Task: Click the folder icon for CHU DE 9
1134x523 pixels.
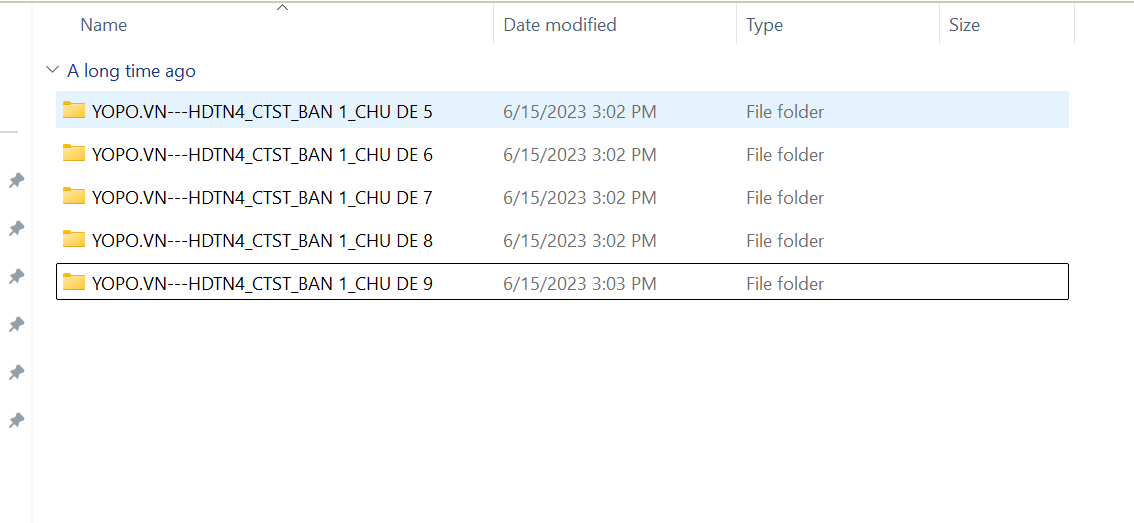Action: tap(73, 282)
